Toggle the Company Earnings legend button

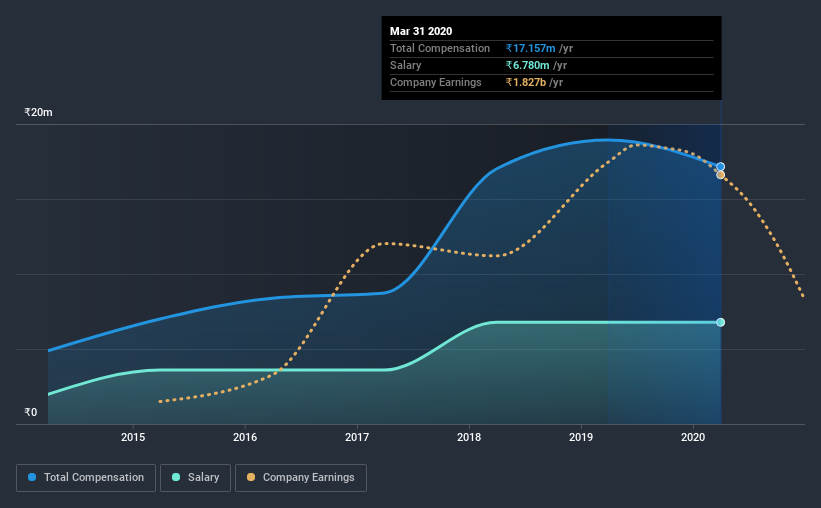pos(301,478)
